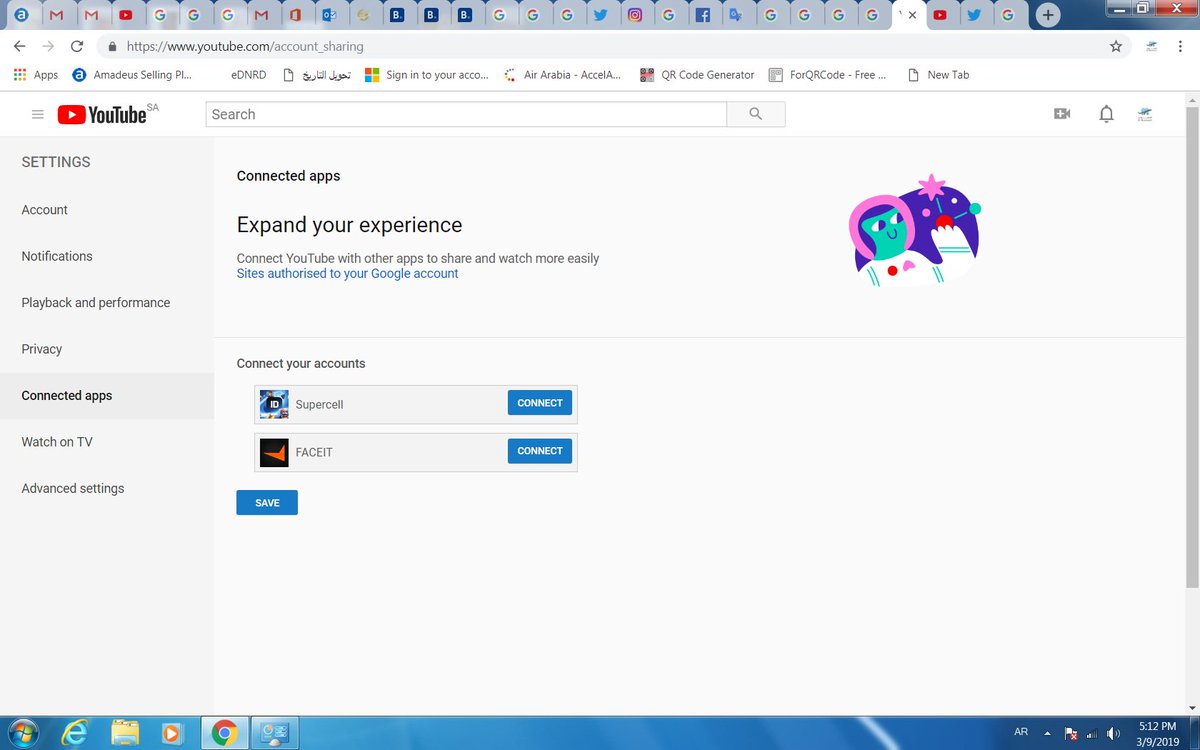Show hidden system tray icons
Screen dimensions: 1200x750
[x=1046, y=733]
